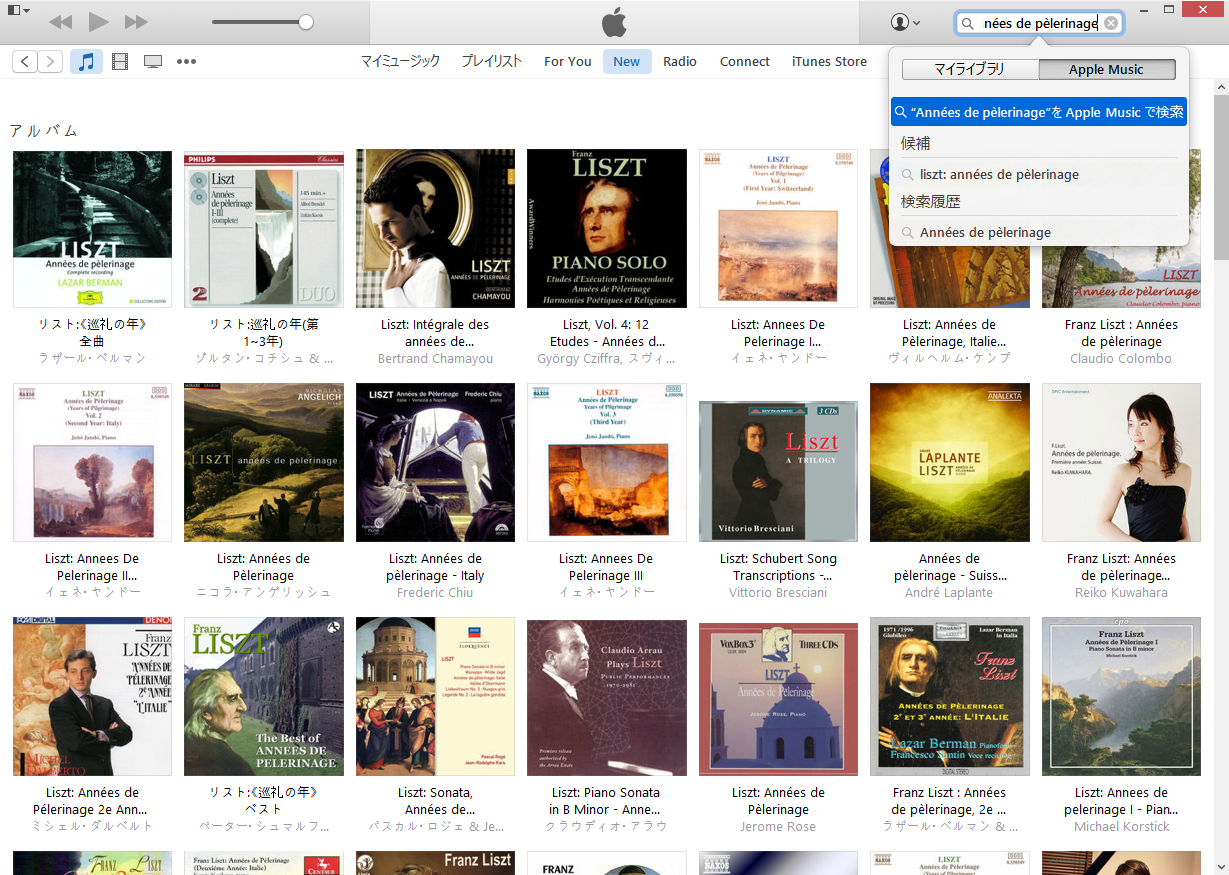Open Reiko Kuwahara album cover
The image size is (1229, 875).
1121,462
